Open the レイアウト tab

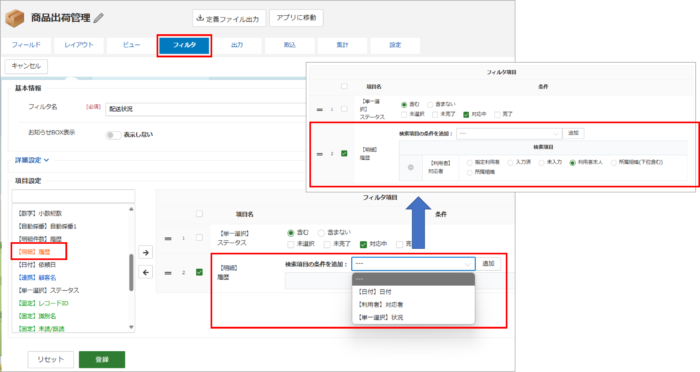79,45
